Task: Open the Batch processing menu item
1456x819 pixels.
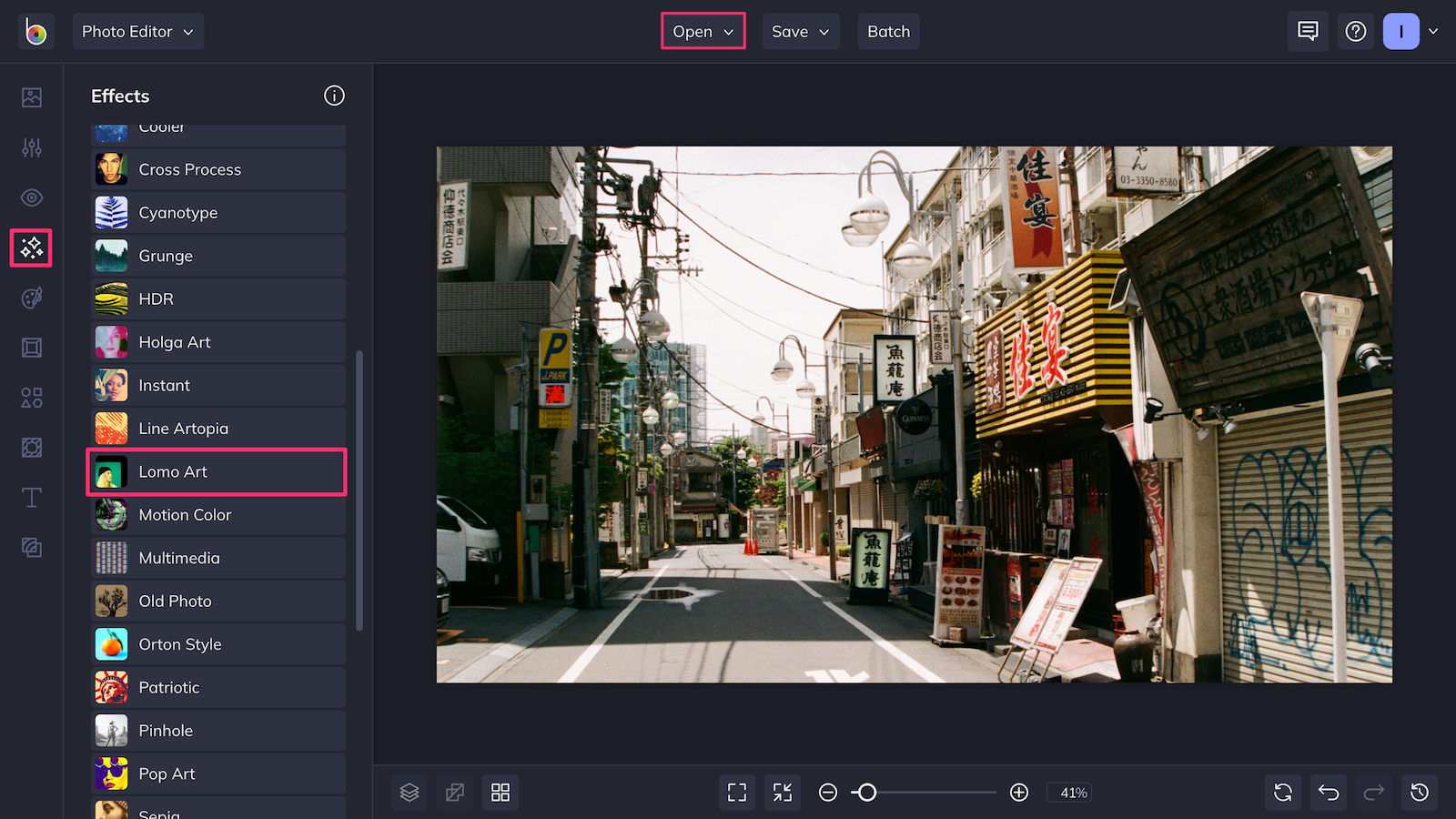Action: (x=888, y=31)
